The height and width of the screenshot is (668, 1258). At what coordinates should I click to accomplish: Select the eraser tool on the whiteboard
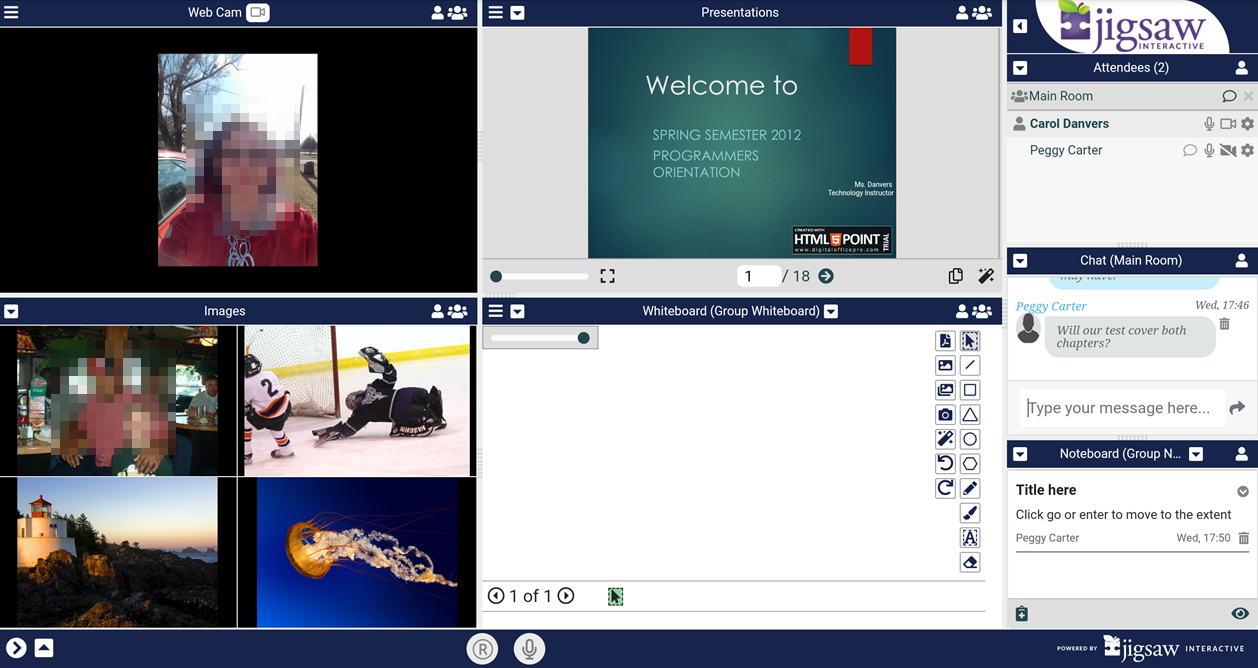[x=969, y=563]
